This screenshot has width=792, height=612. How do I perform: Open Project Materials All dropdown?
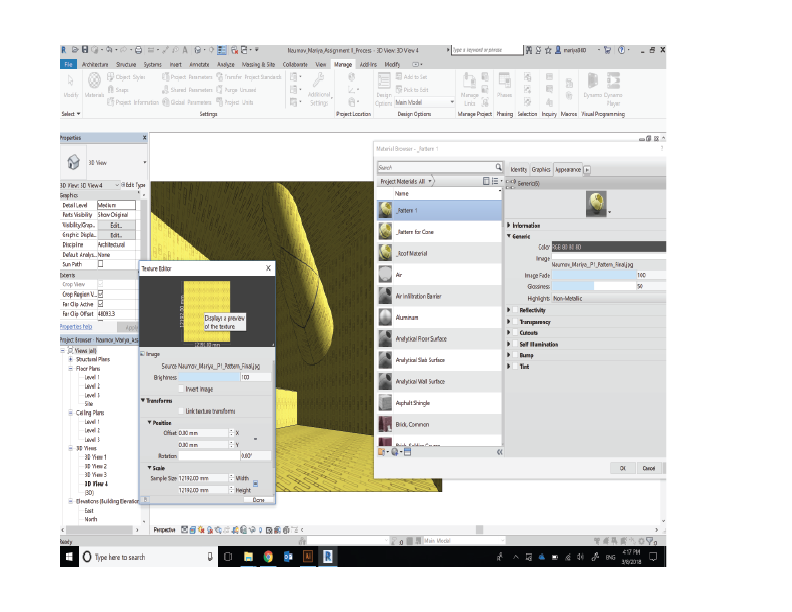[x=406, y=181]
